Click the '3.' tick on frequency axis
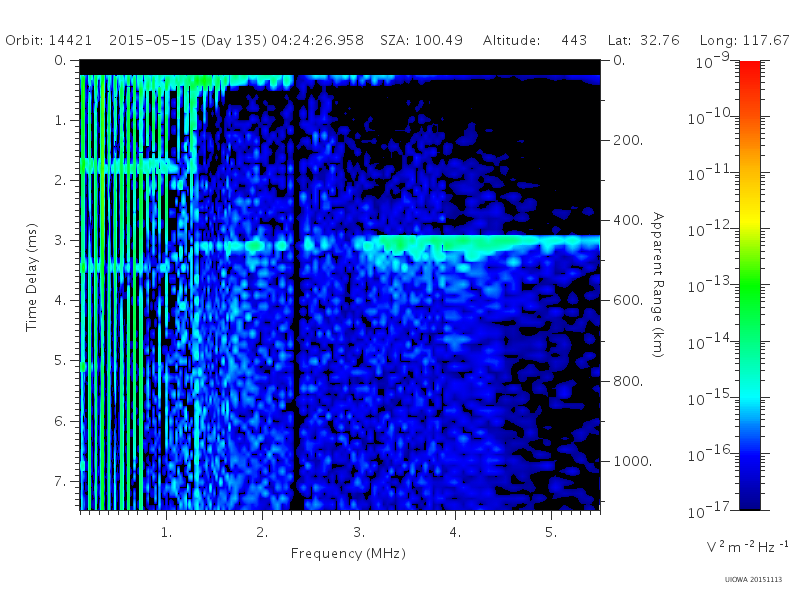This screenshot has width=800, height=600. pyautogui.click(x=359, y=533)
